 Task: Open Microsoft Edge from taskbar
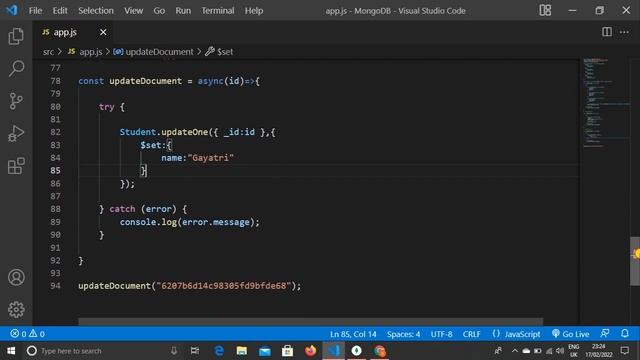[219, 351]
